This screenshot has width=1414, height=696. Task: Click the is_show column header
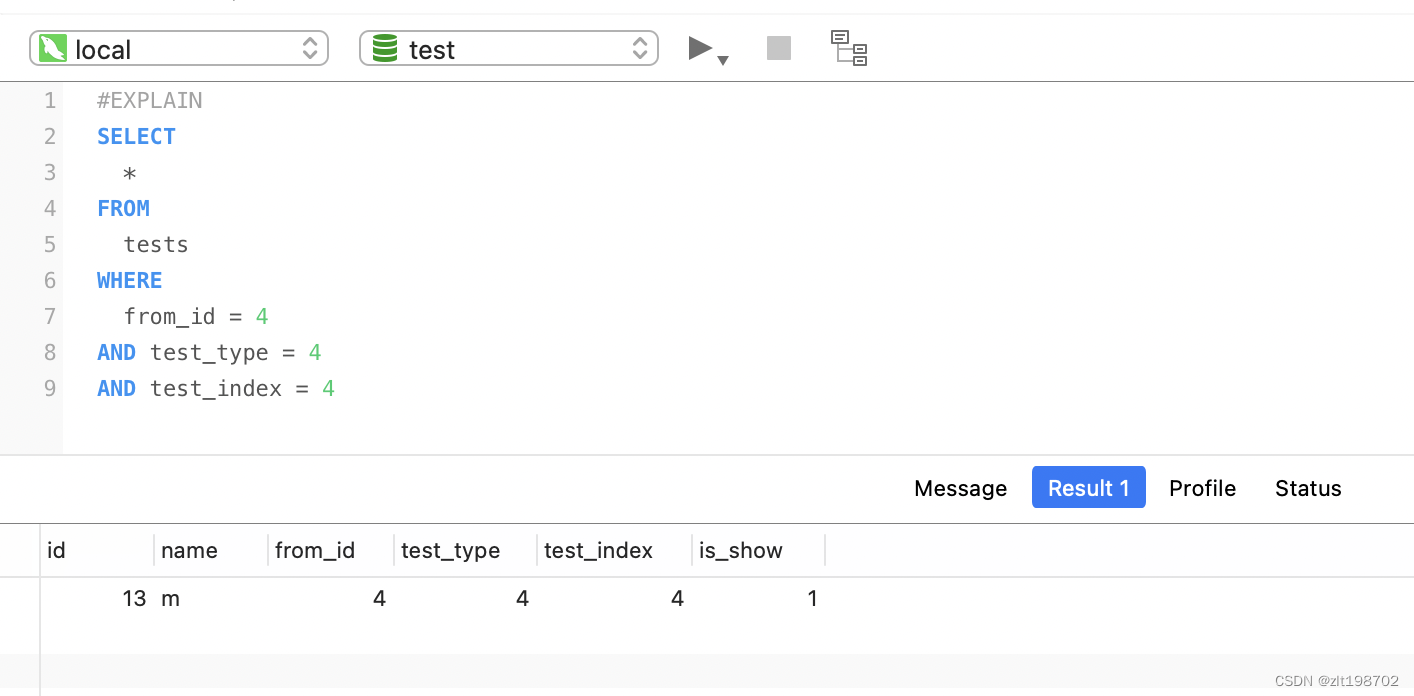click(741, 550)
